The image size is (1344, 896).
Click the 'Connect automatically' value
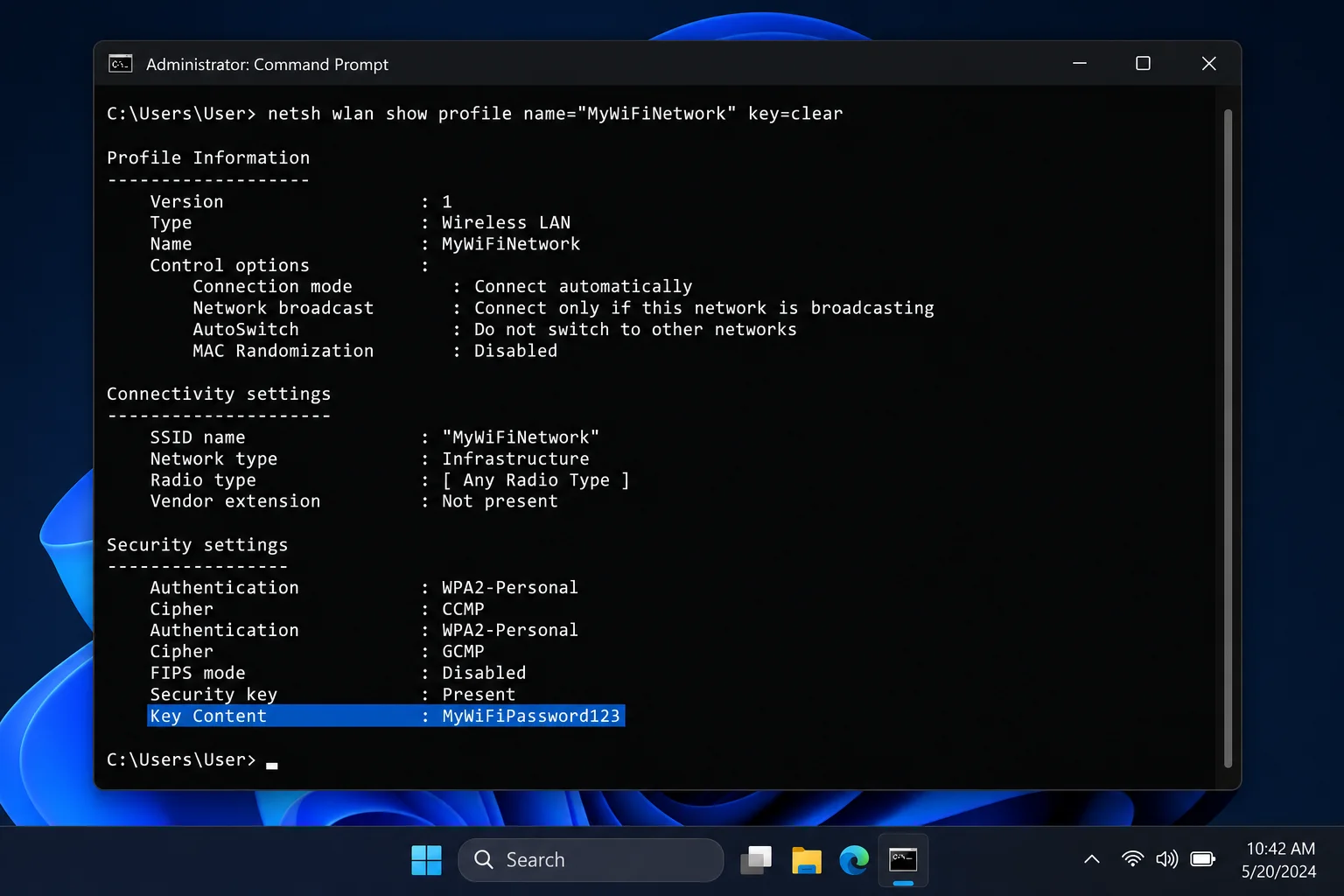pos(583,287)
